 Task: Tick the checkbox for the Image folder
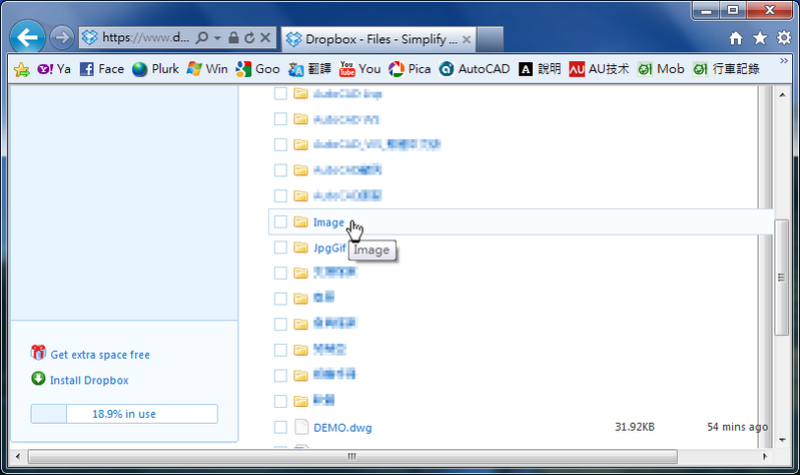pyautogui.click(x=280, y=221)
